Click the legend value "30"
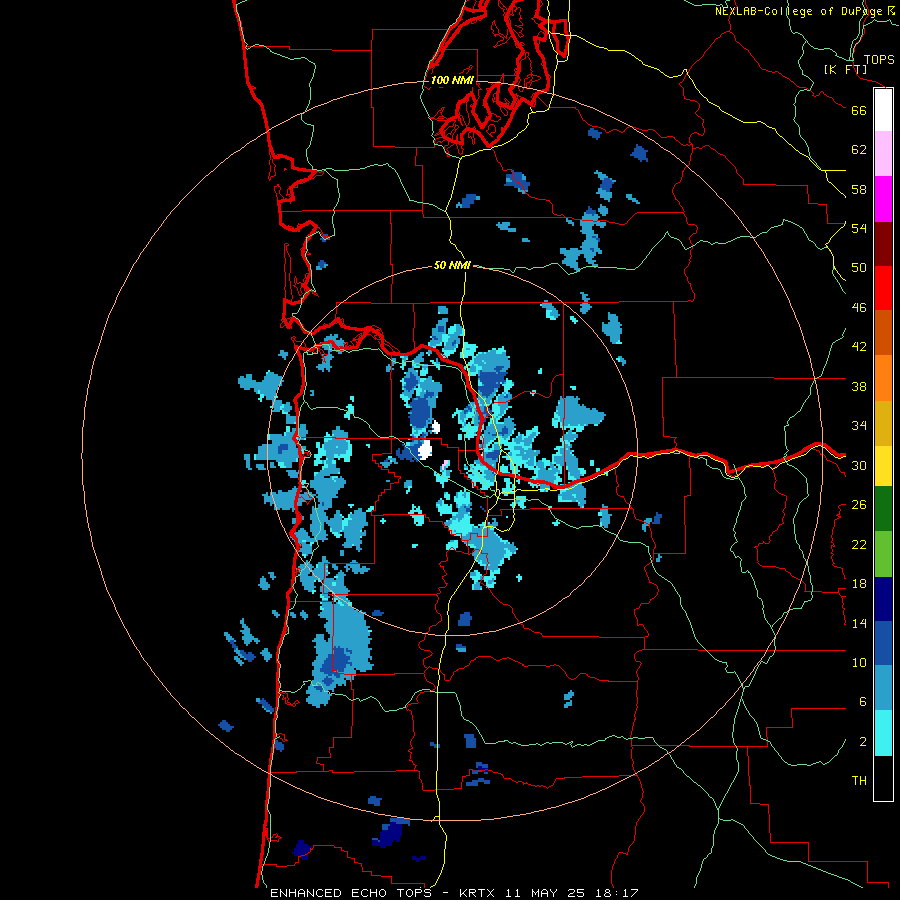 pos(859,465)
